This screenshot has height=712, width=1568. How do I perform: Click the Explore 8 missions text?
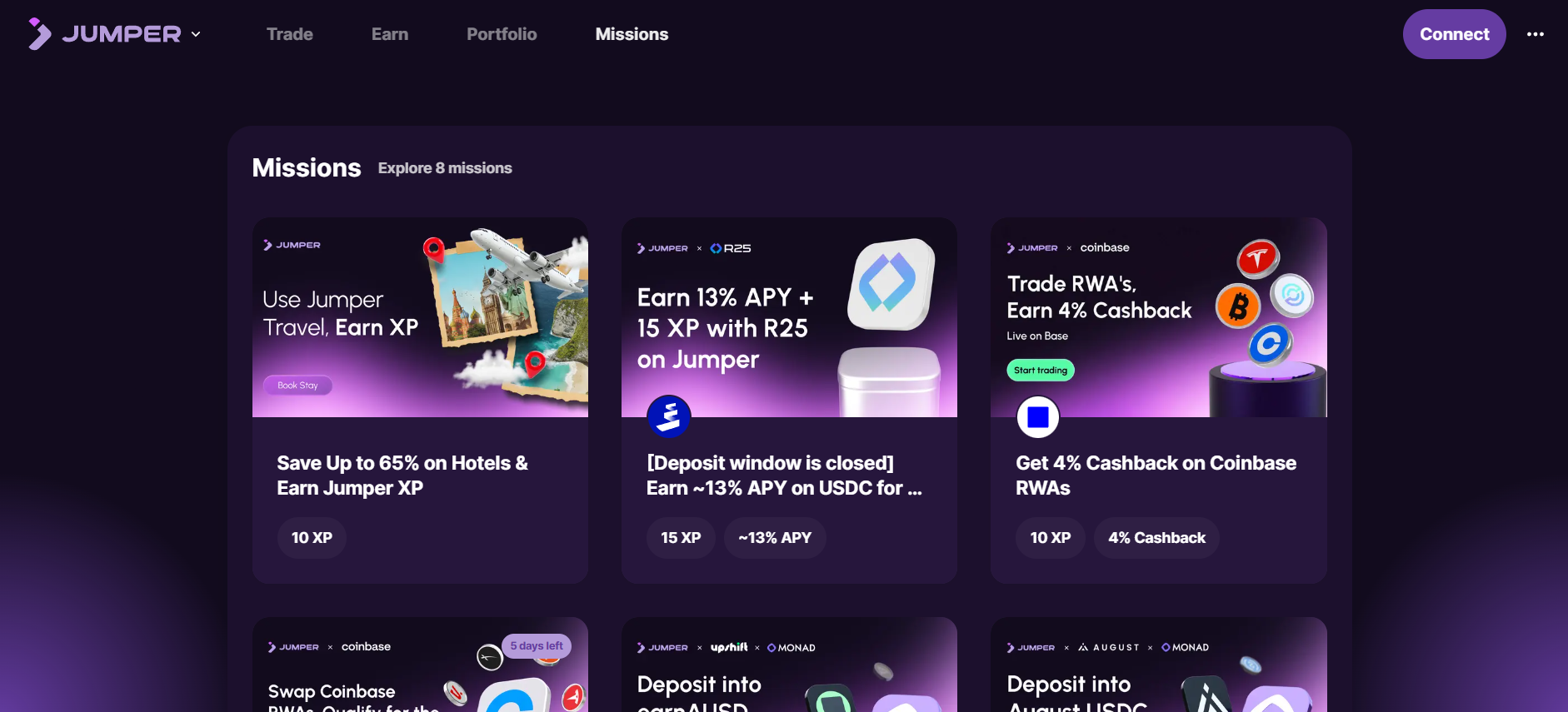445,168
